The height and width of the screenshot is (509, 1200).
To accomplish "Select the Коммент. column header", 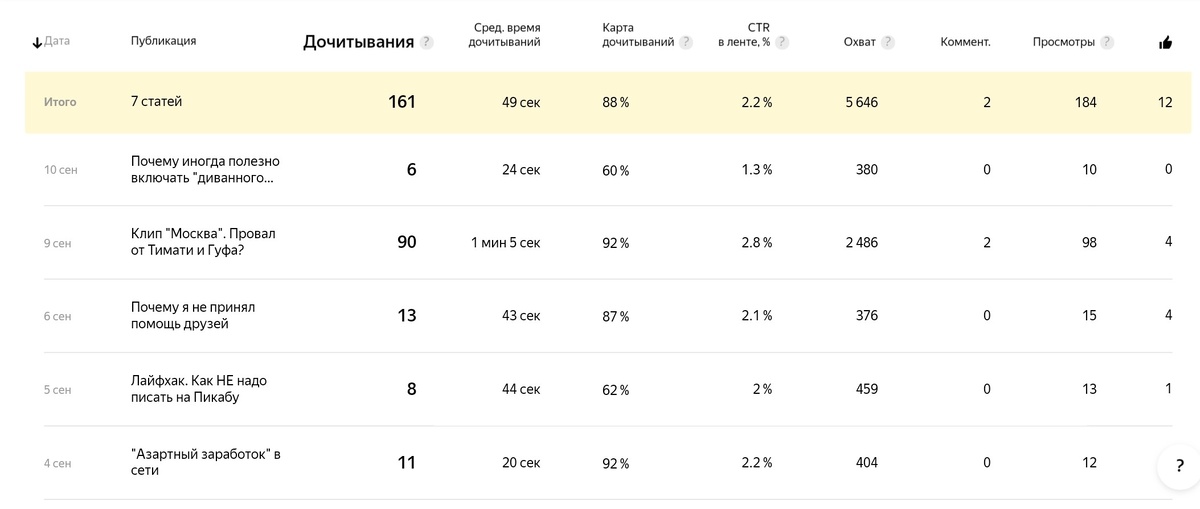I will click(966, 42).
